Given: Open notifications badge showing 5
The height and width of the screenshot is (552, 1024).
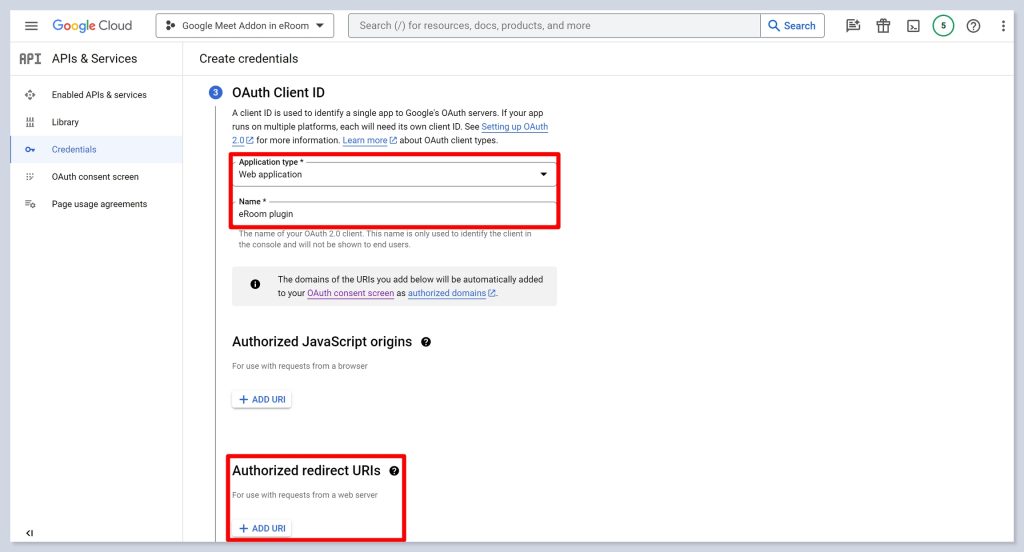Looking at the screenshot, I should click(943, 26).
